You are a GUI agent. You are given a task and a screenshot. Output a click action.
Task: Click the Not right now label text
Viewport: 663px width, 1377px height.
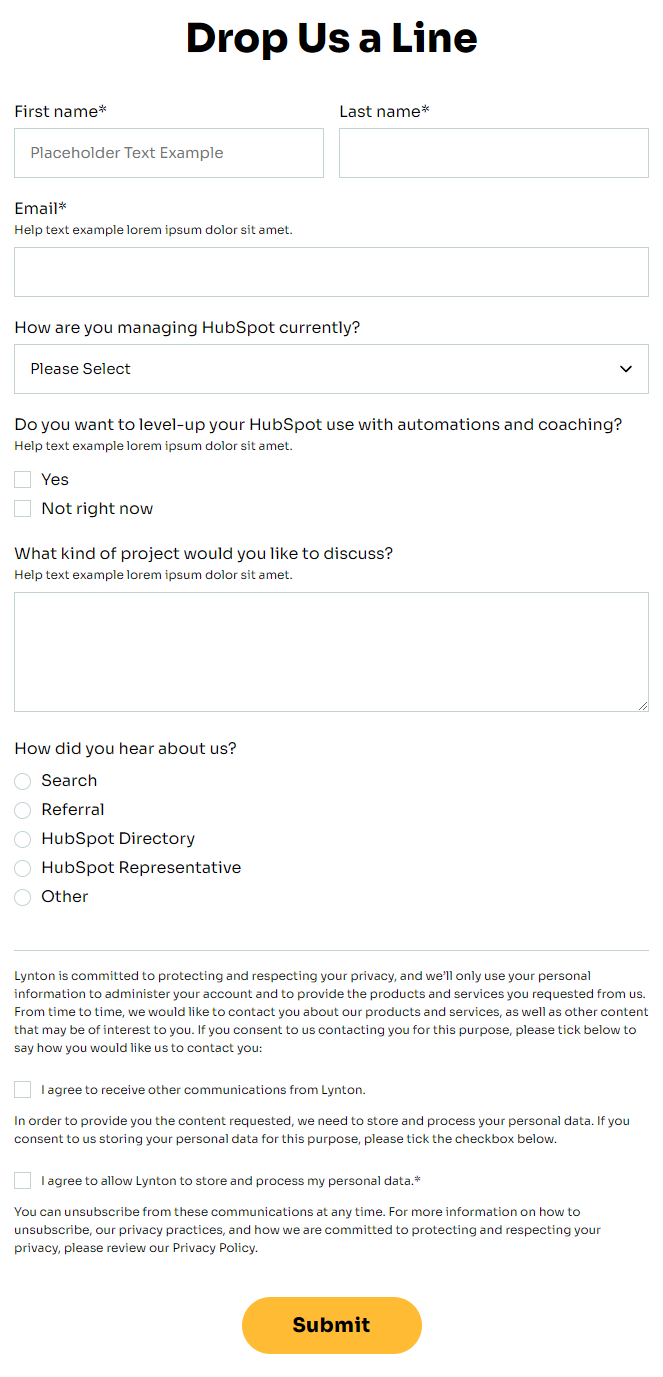tap(97, 509)
